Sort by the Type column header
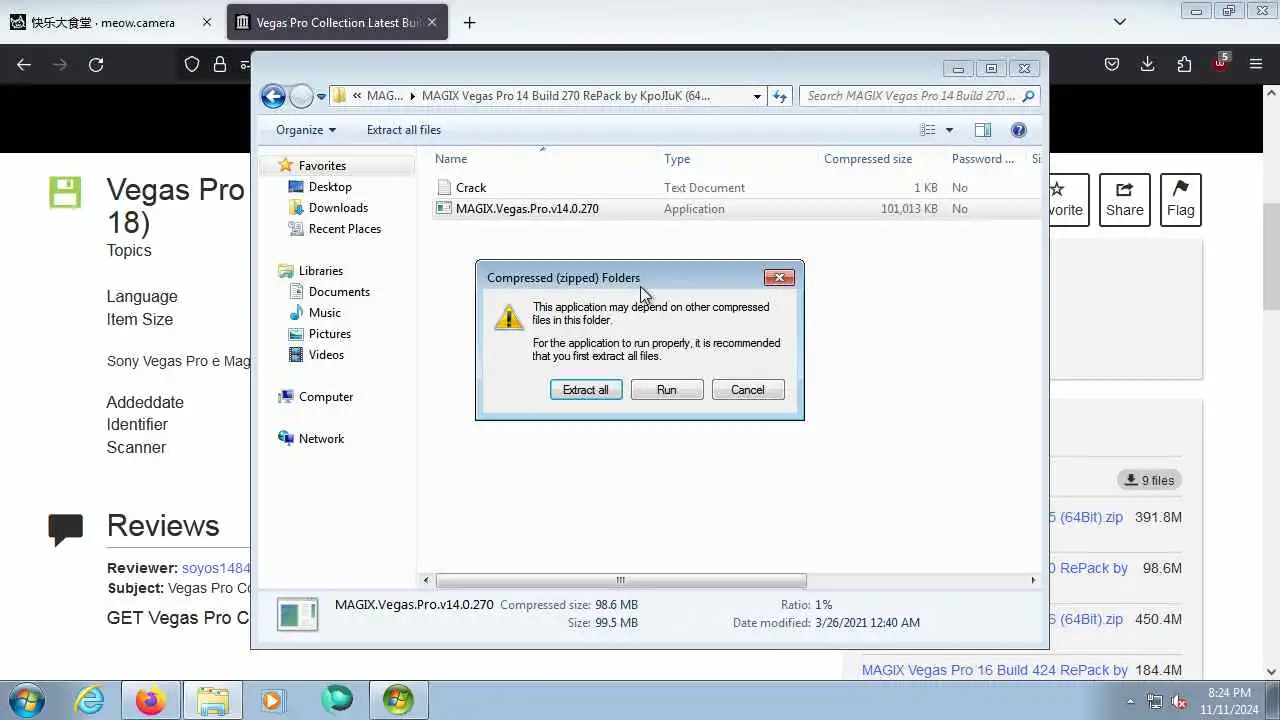 pyautogui.click(x=677, y=159)
